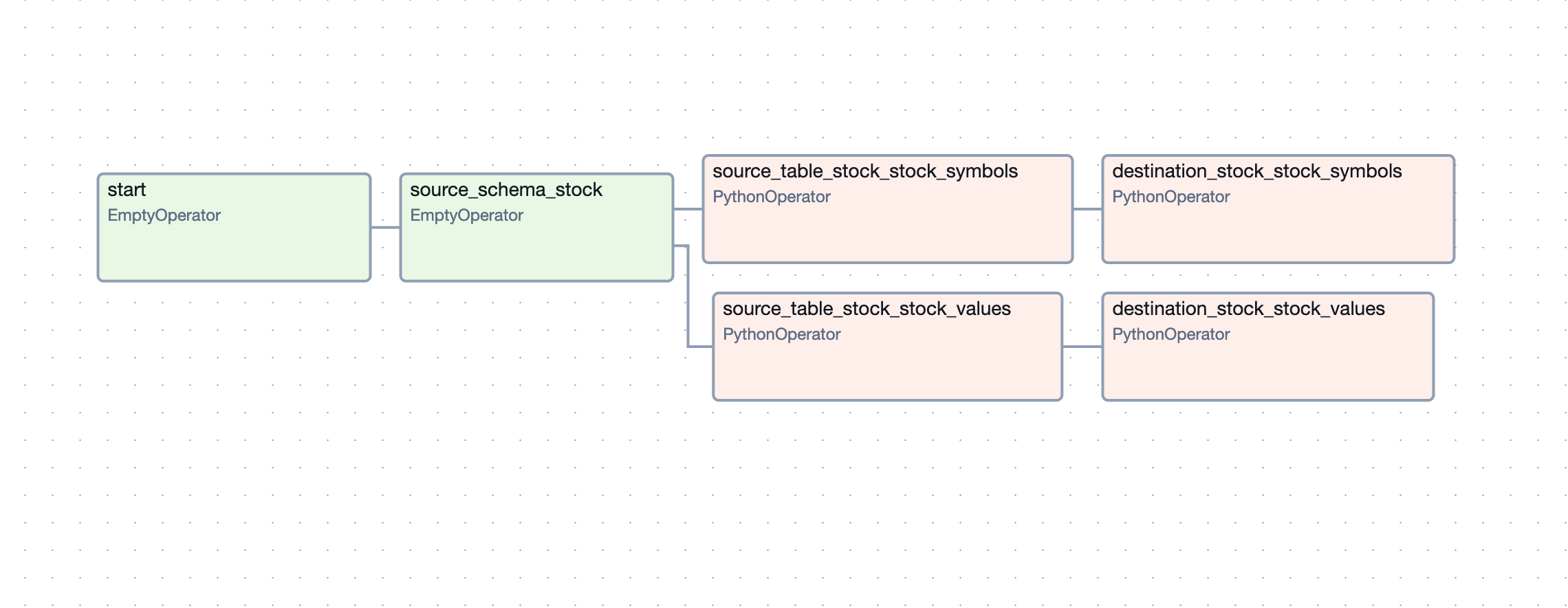This screenshot has height=608, width=1568.
Task: Click PythonOperator label under destination_stock_stock_symbols
Action: coord(1171,197)
